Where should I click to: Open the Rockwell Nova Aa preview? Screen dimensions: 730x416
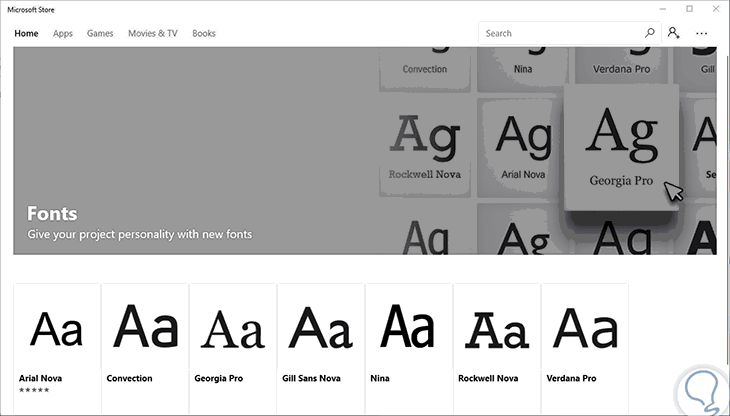[x=496, y=330]
